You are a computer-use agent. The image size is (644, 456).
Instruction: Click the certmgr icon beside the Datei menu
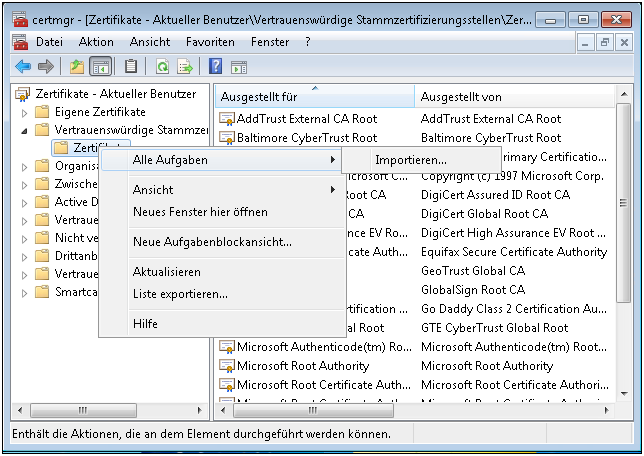coord(20,42)
